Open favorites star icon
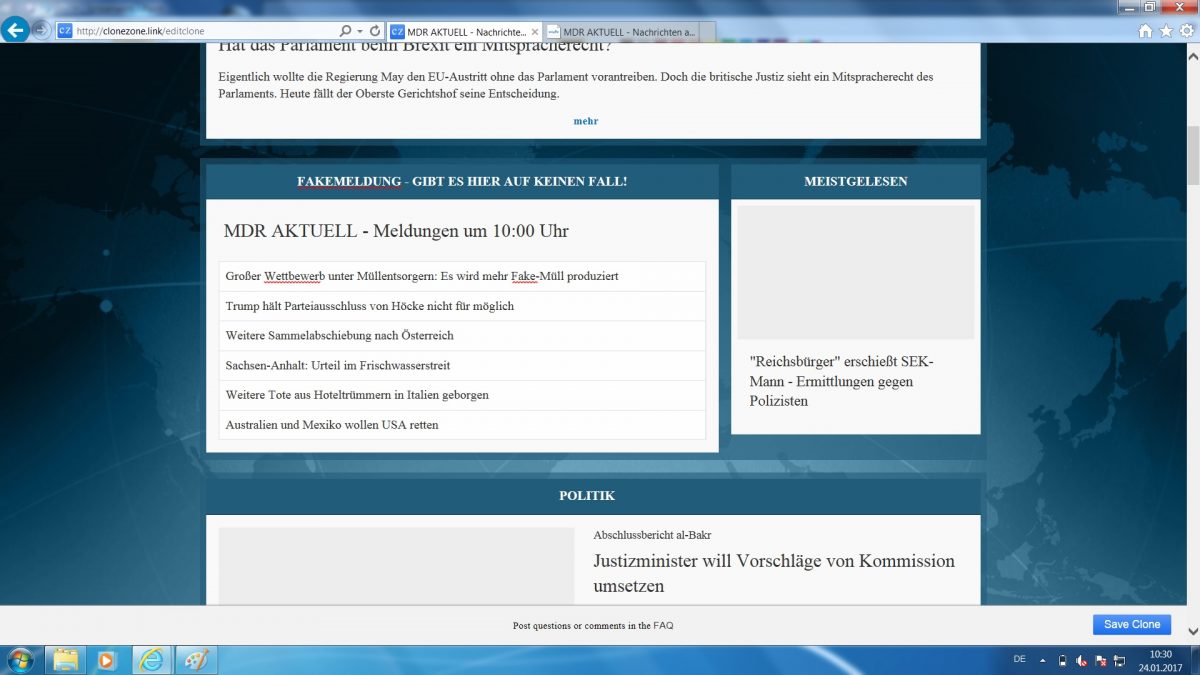1200x675 pixels. pyautogui.click(x=1166, y=31)
